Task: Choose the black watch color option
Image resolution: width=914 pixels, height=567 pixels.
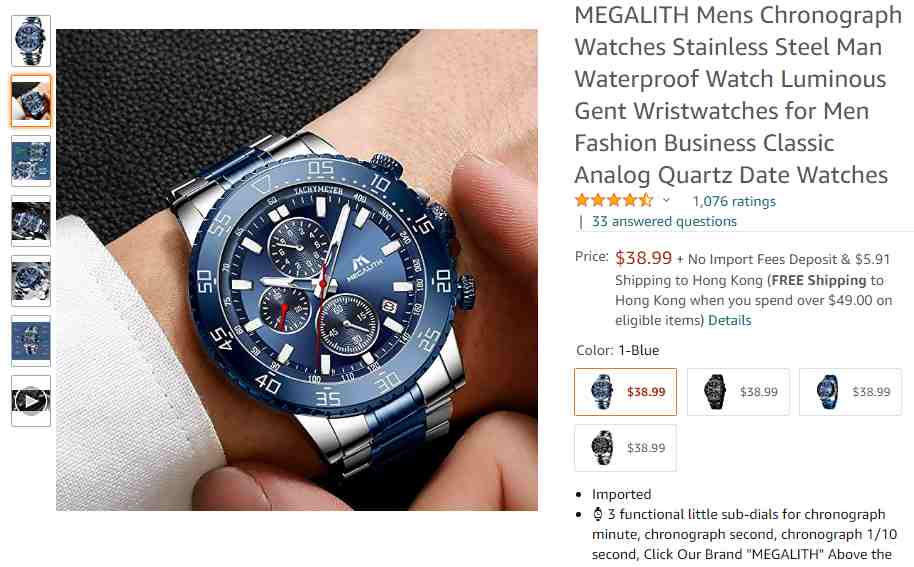Action: coord(738,392)
